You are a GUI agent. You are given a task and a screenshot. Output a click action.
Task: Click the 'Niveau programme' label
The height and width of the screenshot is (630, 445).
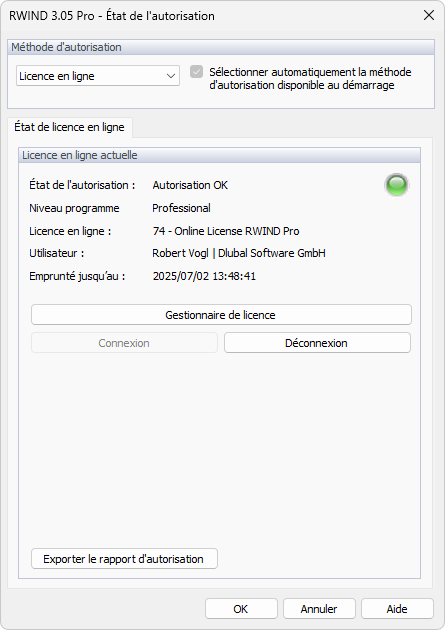[74, 208]
